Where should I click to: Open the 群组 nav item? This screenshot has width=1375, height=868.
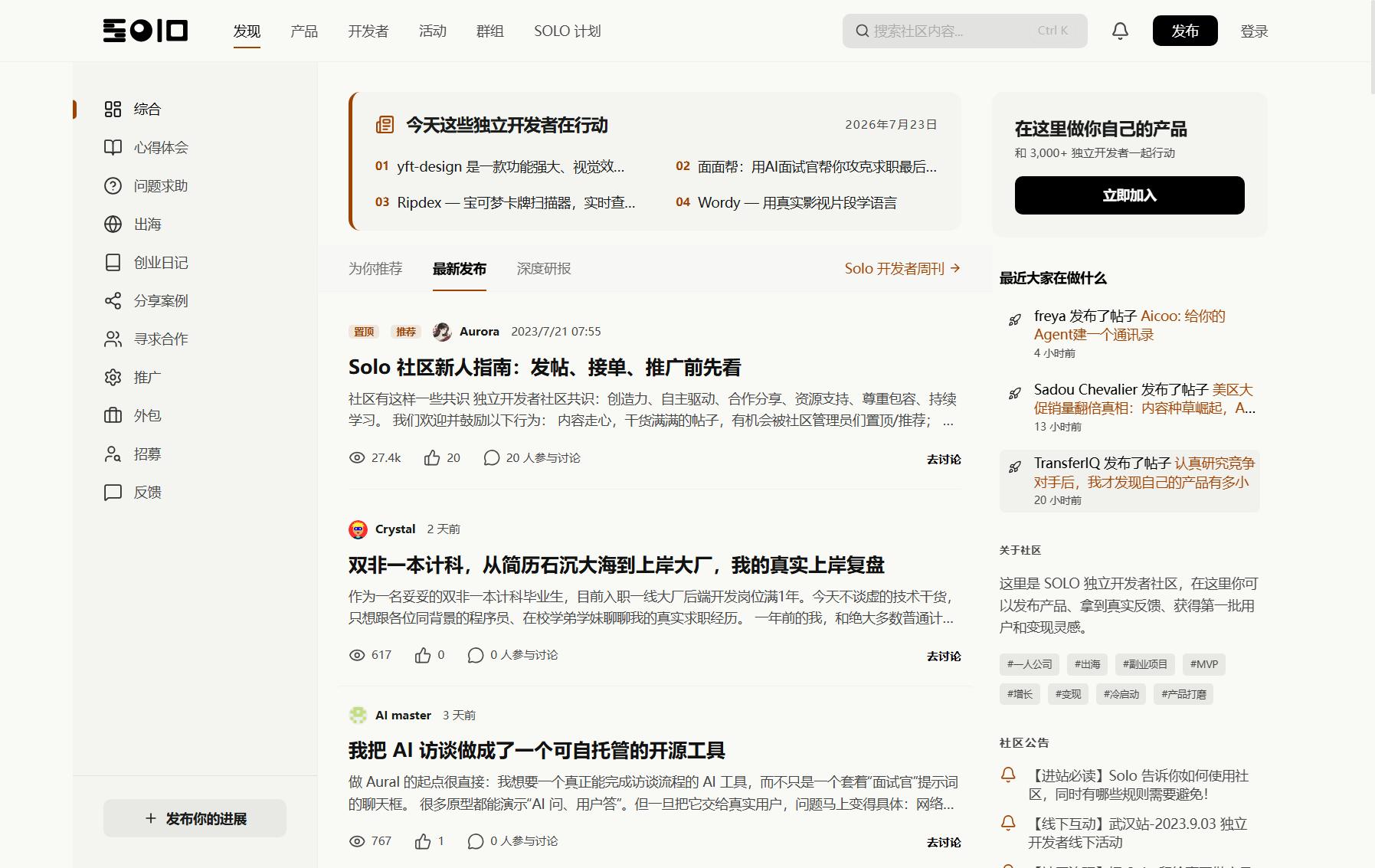click(x=490, y=31)
